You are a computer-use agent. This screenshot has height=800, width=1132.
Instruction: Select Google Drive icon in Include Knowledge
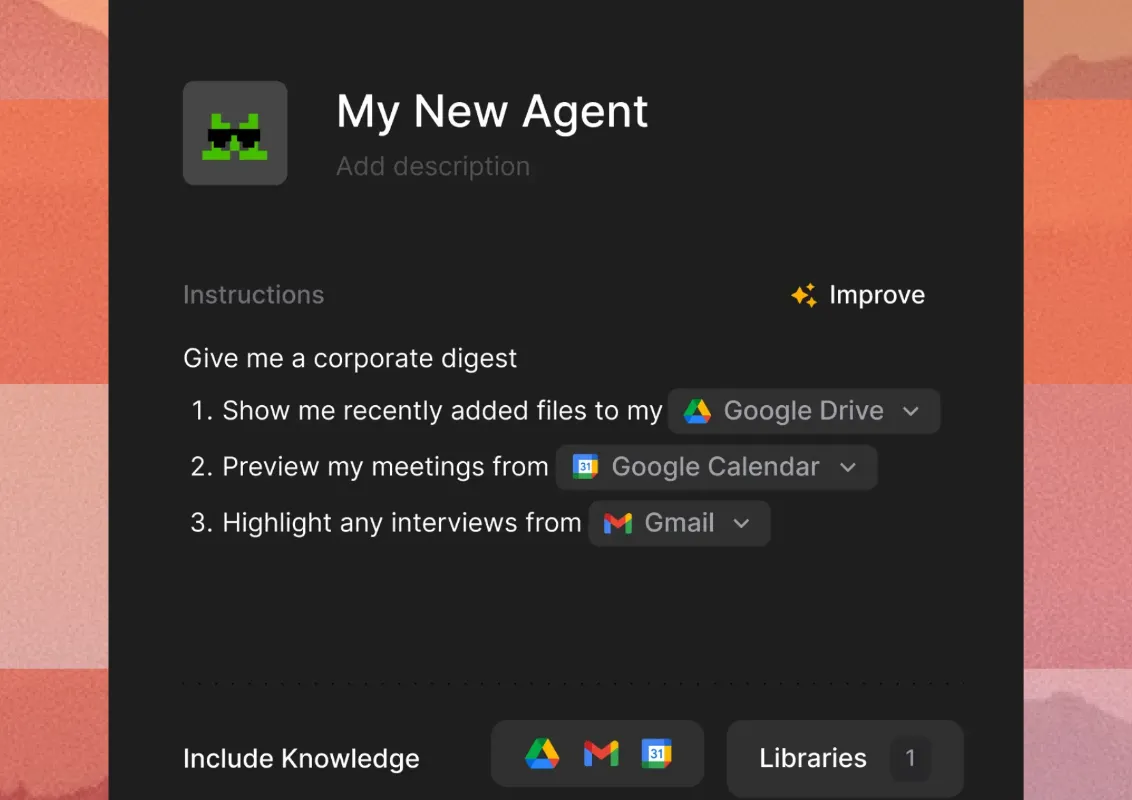coord(542,754)
